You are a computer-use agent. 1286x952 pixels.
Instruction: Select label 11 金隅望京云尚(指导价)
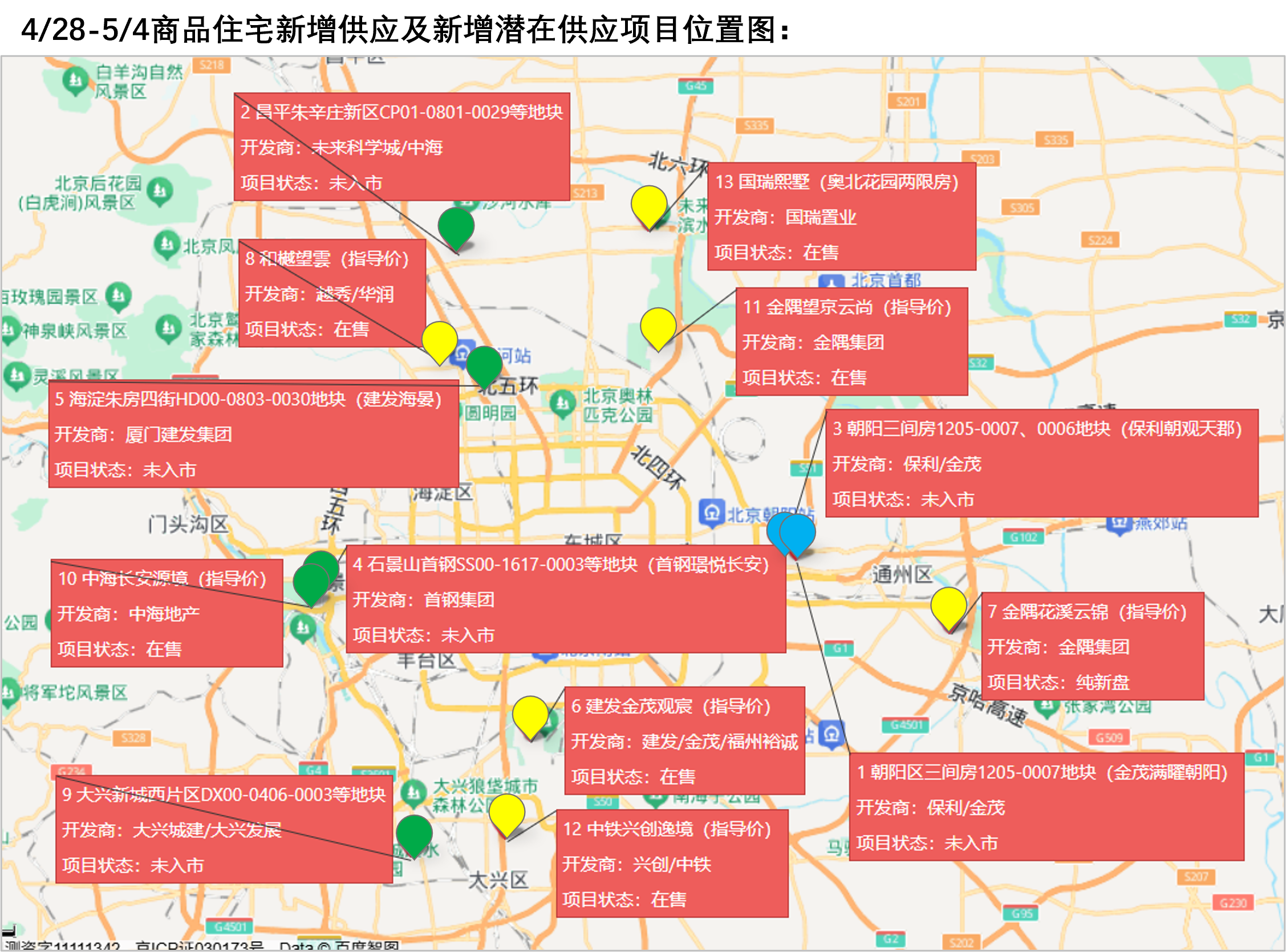coord(851,341)
